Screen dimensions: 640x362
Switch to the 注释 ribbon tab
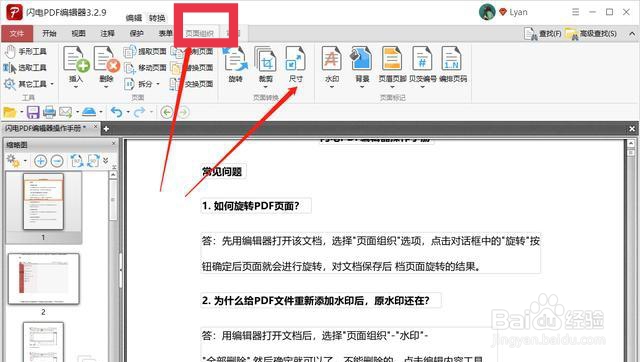107,33
